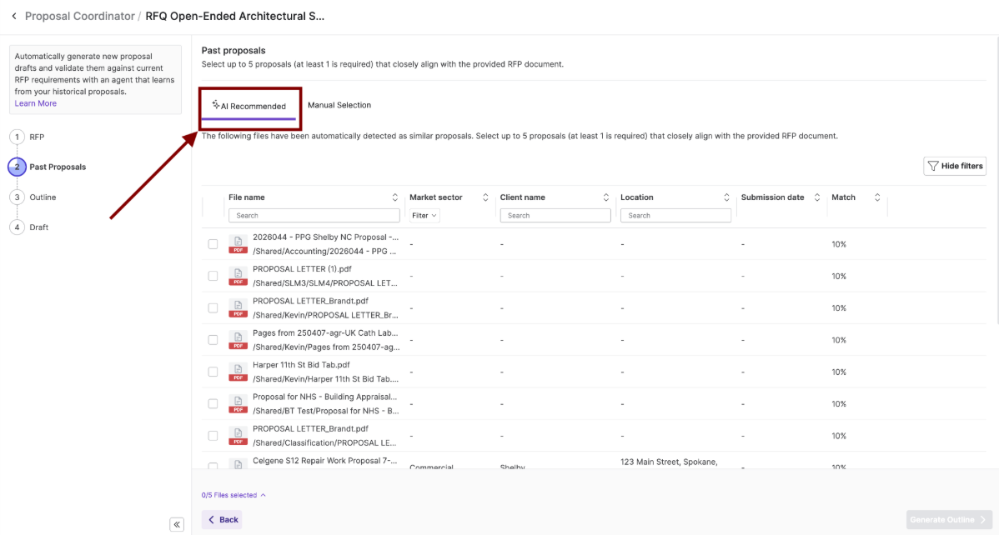Open the Market sector Filter dropdown
This screenshot has width=999, height=535.
pyautogui.click(x=424, y=215)
